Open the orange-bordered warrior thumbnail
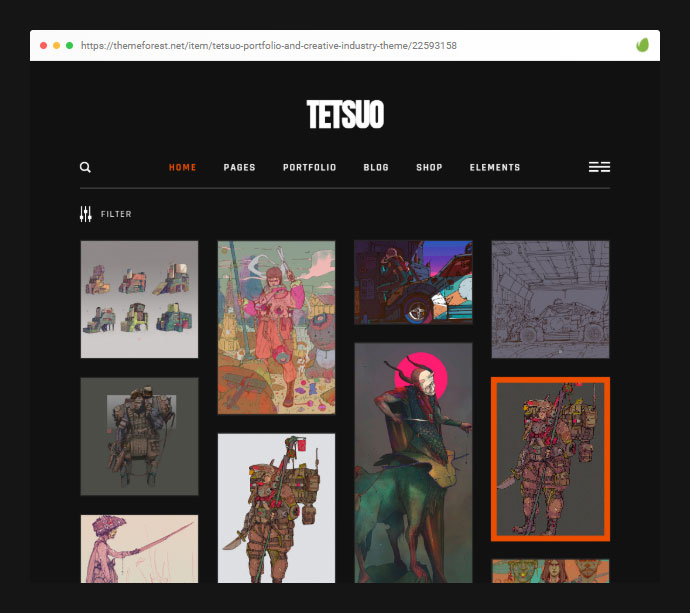This screenshot has height=613, width=690. 551,459
